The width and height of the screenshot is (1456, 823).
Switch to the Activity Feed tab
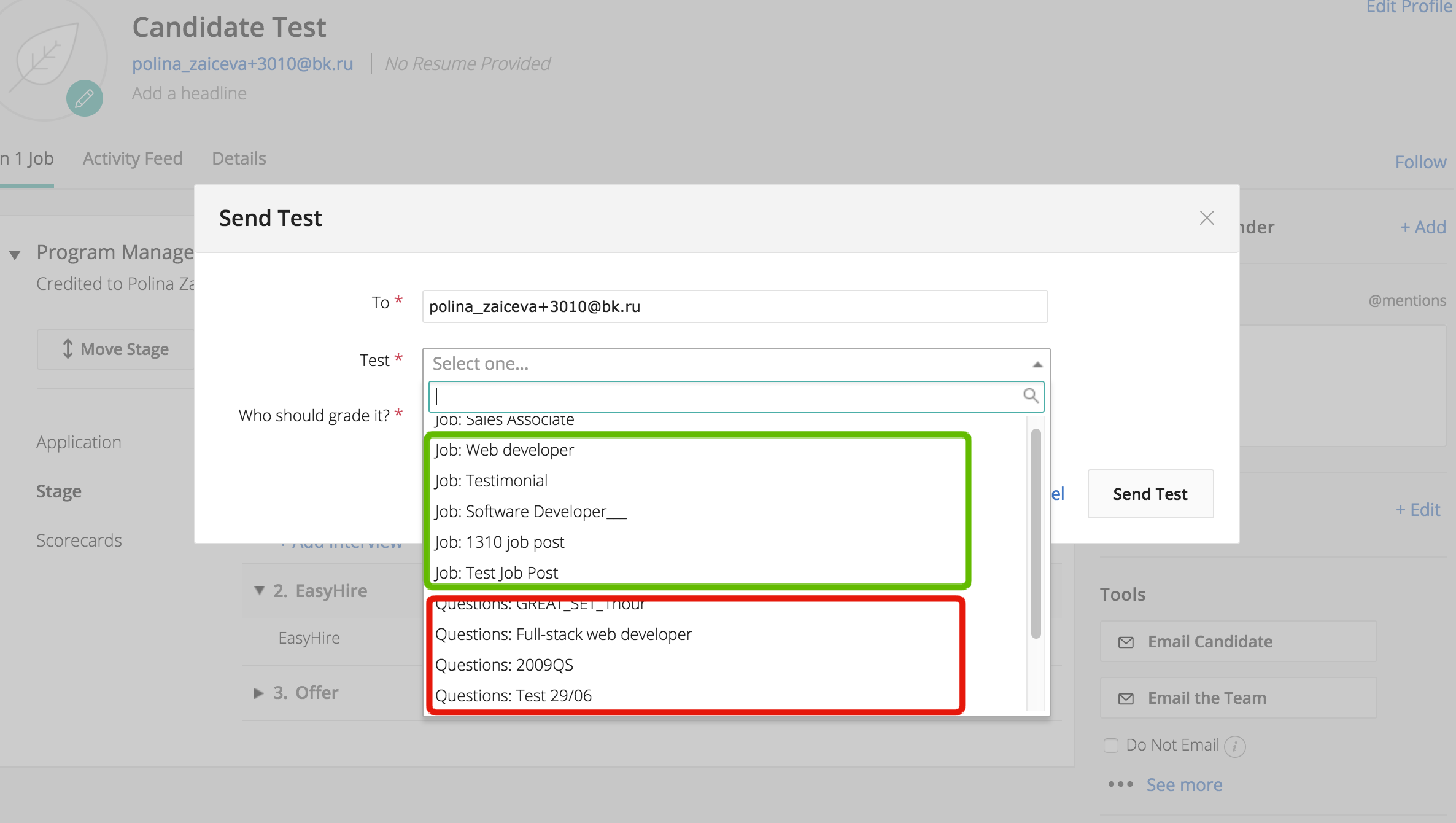point(133,158)
